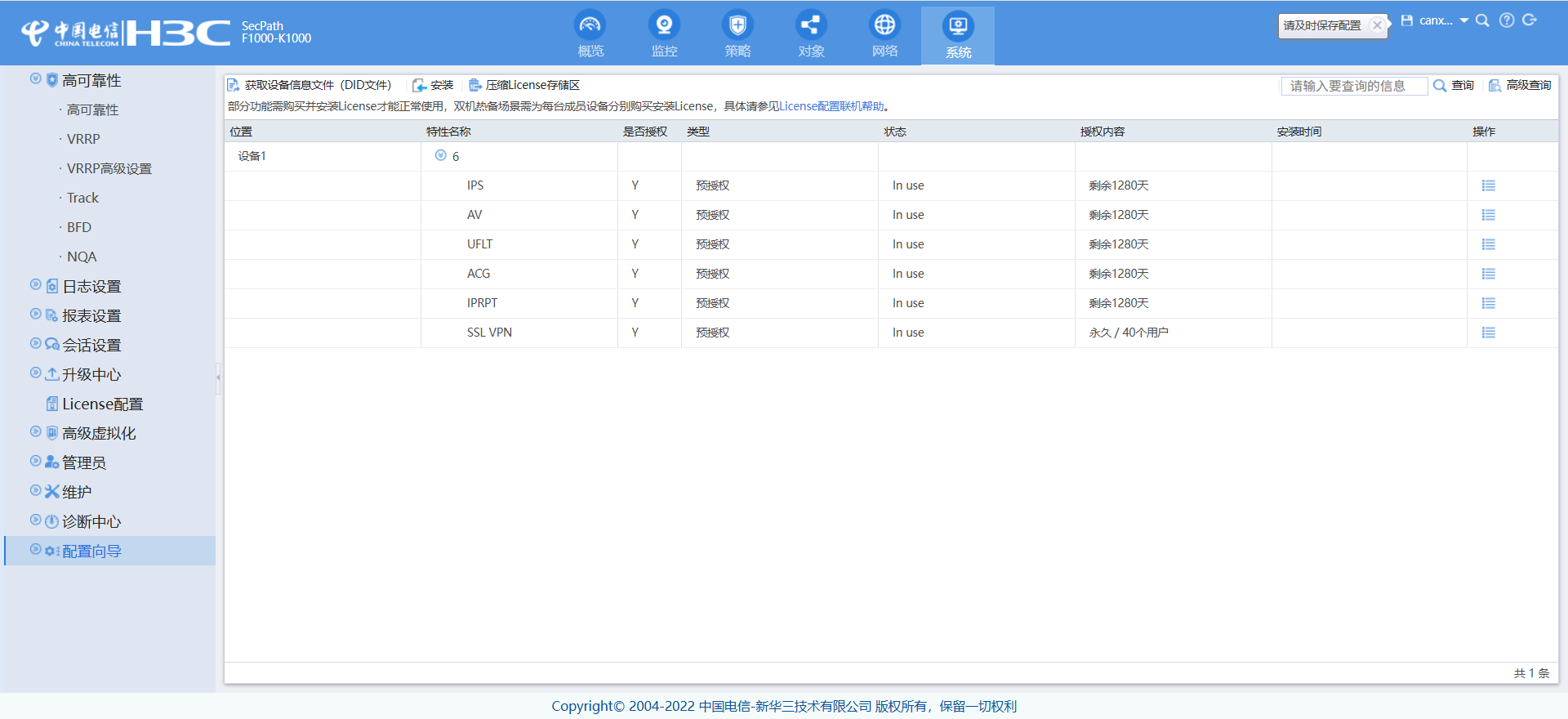The image size is (1568, 719).
Task: Click the 维护 wrench icon
Action: [52, 492]
